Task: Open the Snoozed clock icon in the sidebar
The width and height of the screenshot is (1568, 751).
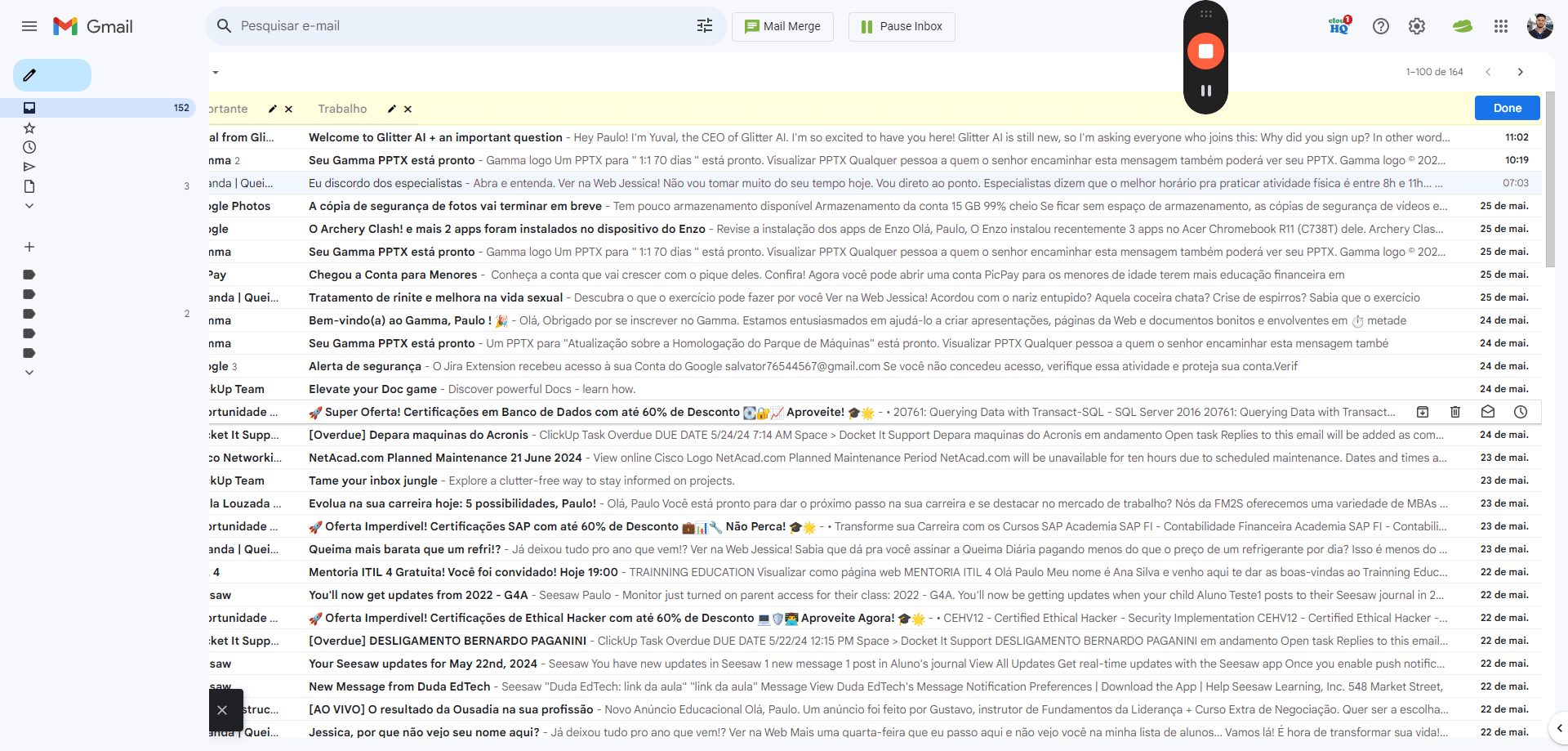Action: (x=29, y=147)
